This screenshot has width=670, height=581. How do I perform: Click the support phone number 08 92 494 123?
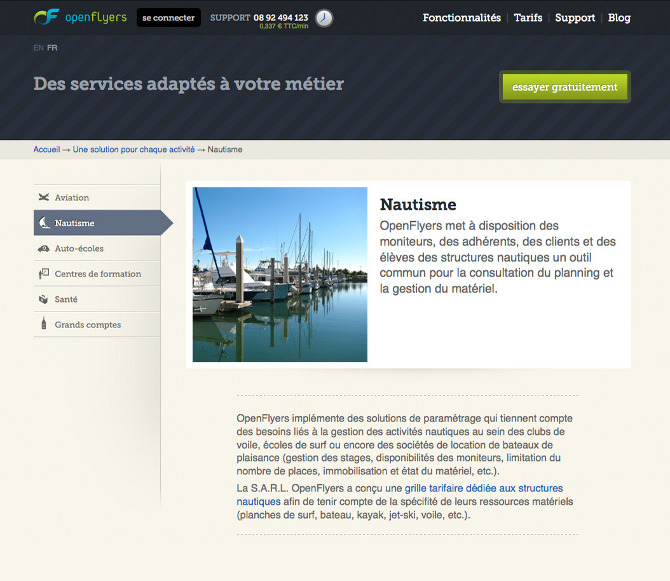(281, 18)
